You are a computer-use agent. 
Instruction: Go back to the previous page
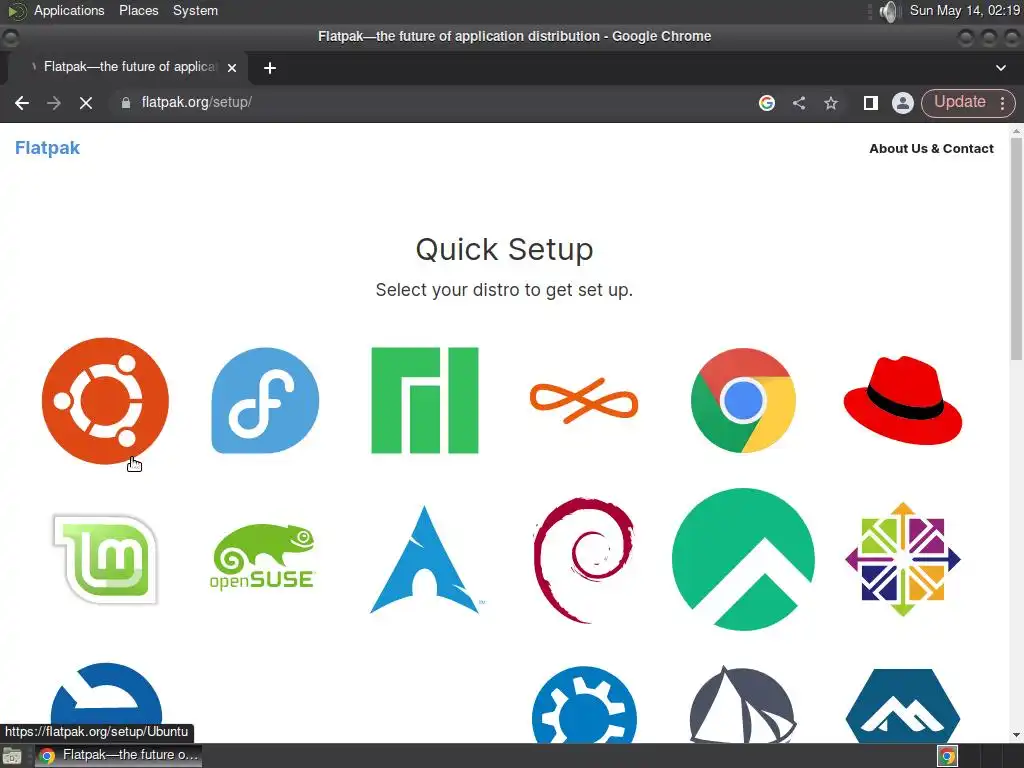coord(22,103)
